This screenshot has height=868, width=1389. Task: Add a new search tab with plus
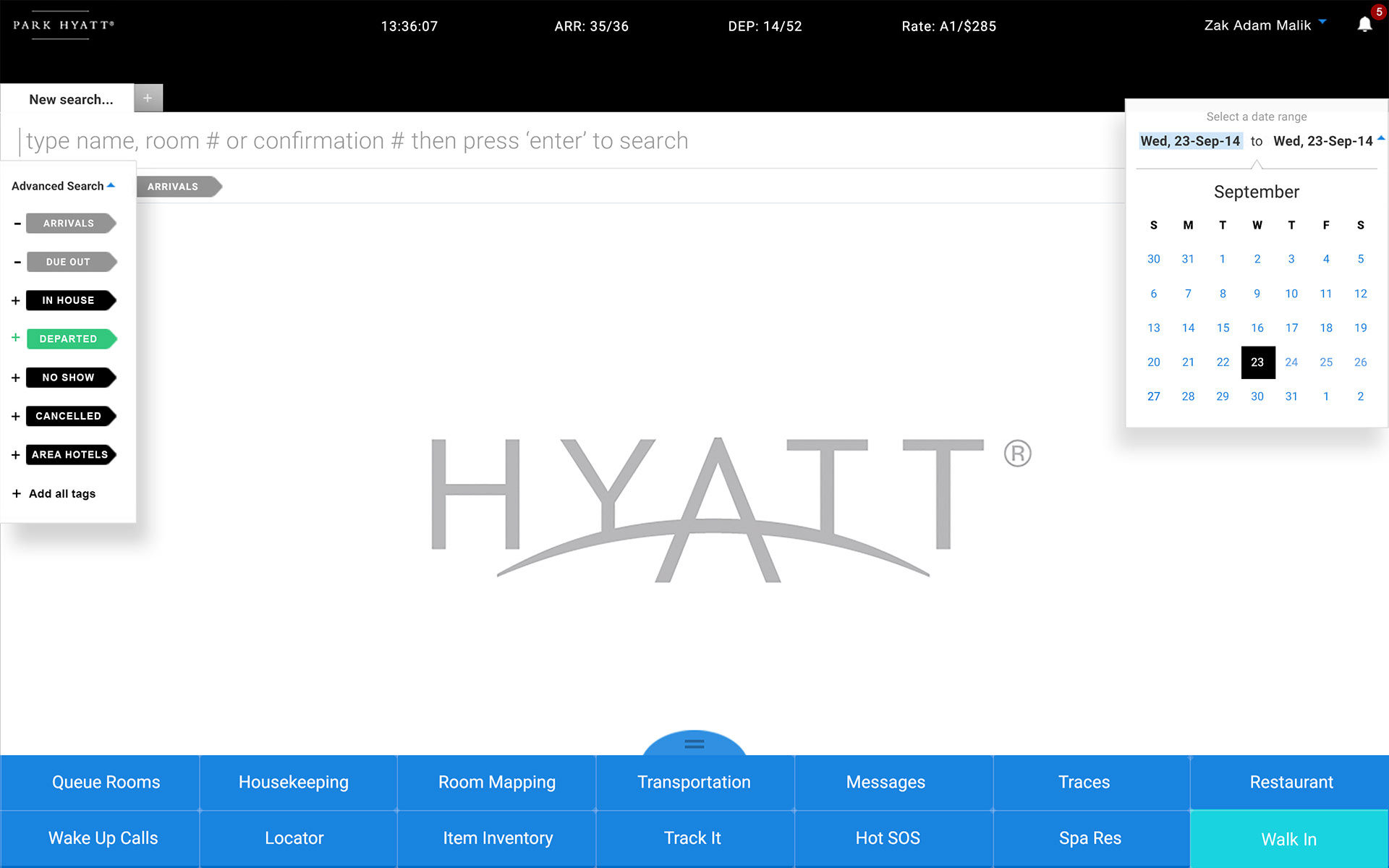(148, 98)
